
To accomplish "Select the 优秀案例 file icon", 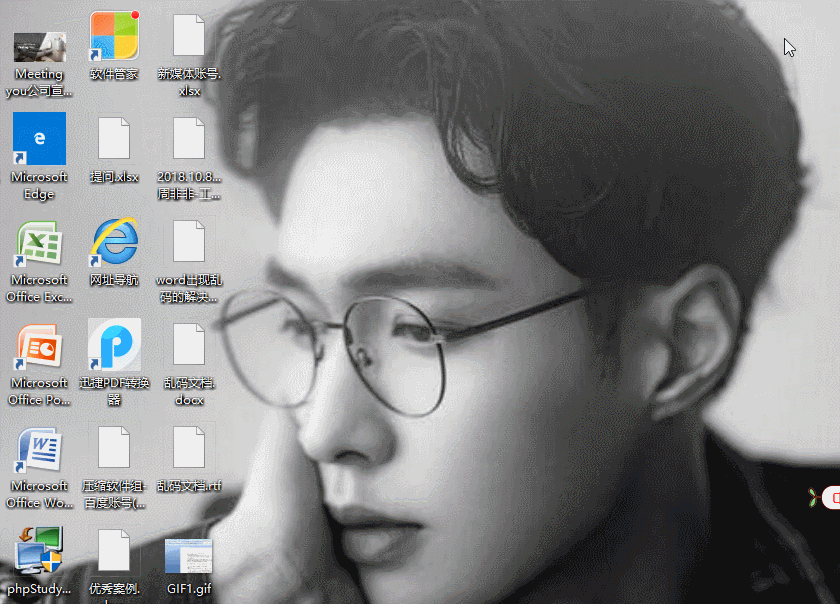I will [x=114, y=550].
